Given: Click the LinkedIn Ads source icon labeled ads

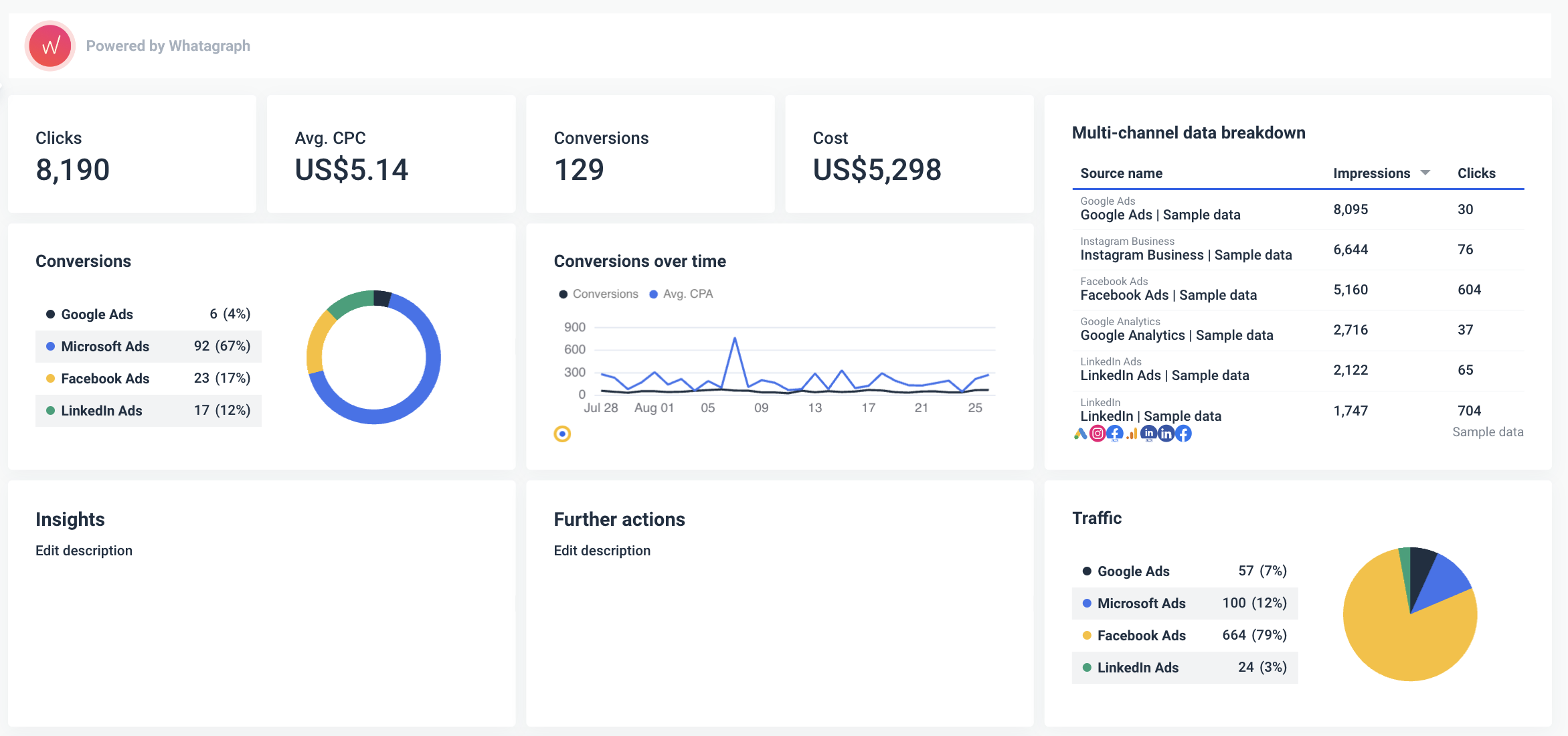Looking at the screenshot, I should point(1149,434).
